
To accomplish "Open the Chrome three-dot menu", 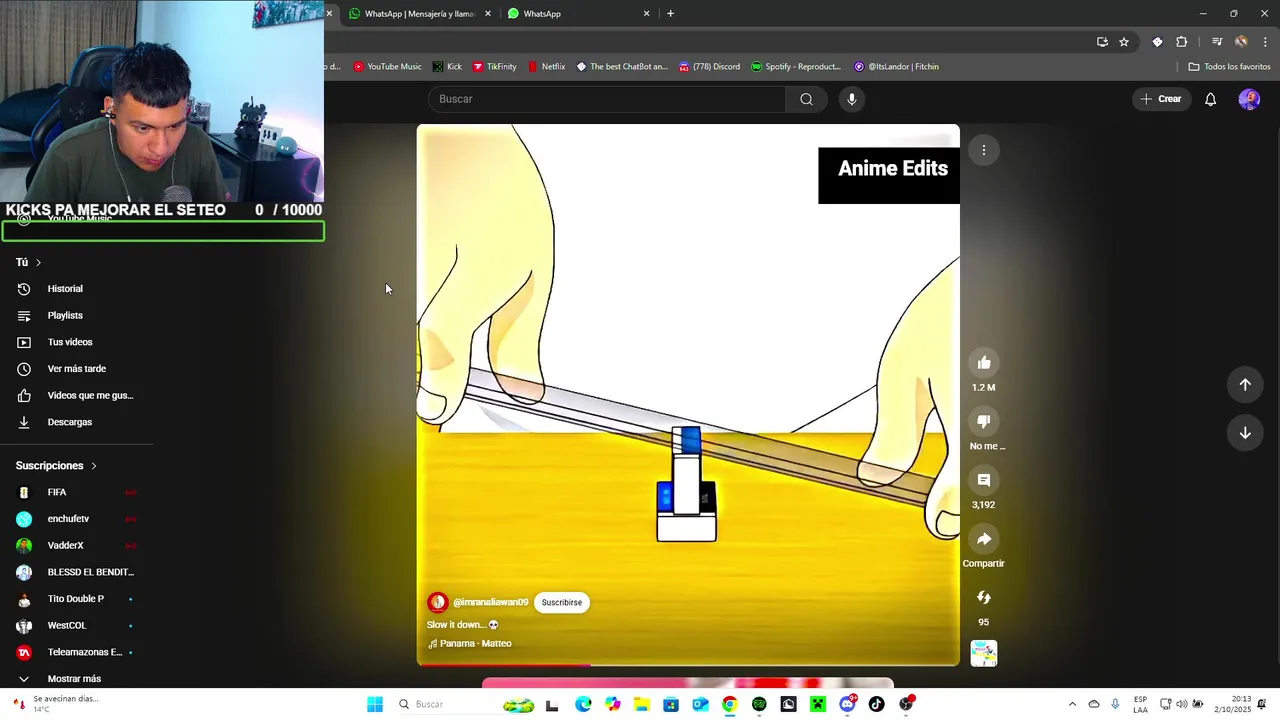I will coord(1265,42).
